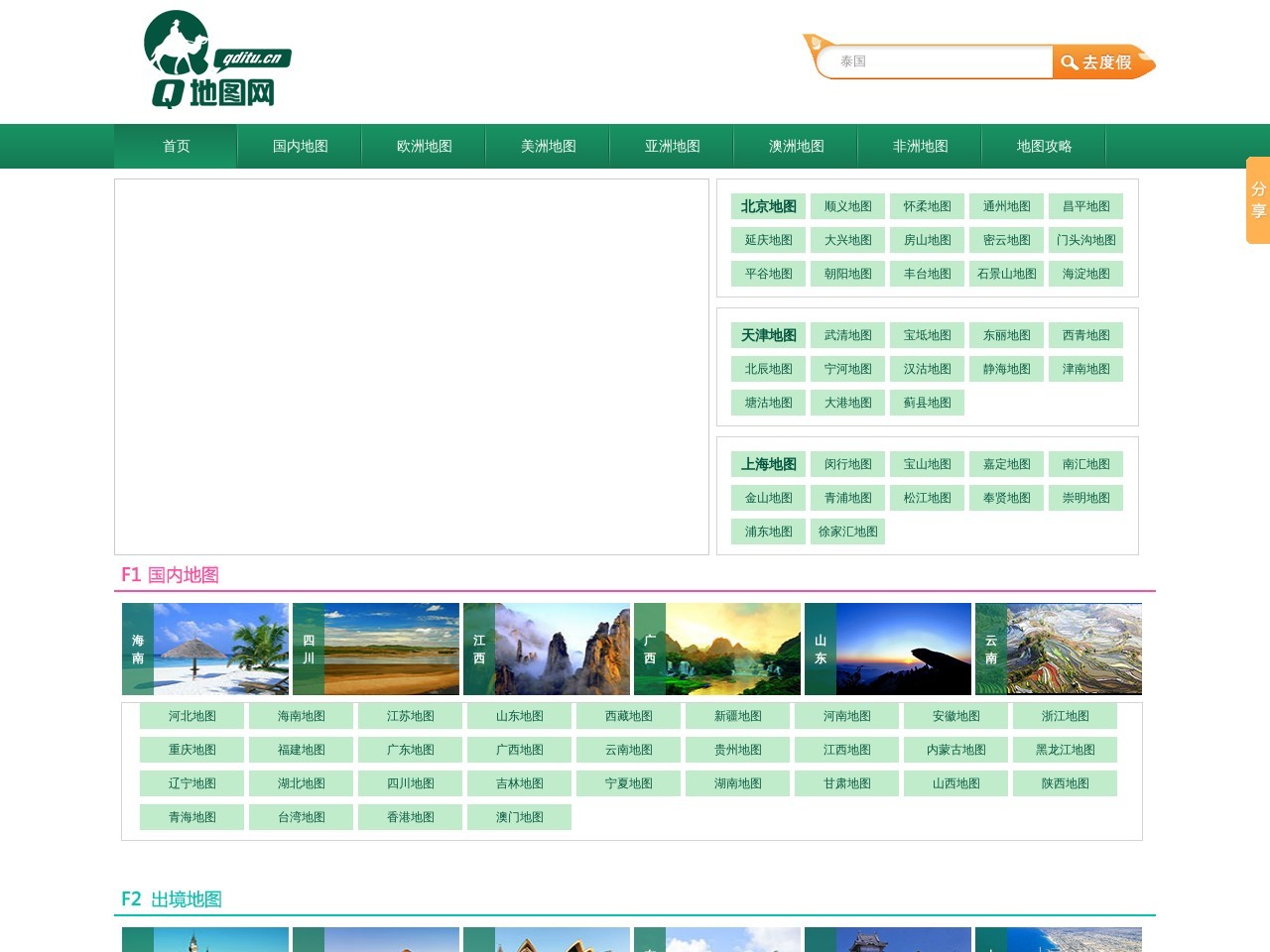Click the 山东 sunset thumbnail
Viewport: 1270px width, 952px height.
[x=888, y=649]
